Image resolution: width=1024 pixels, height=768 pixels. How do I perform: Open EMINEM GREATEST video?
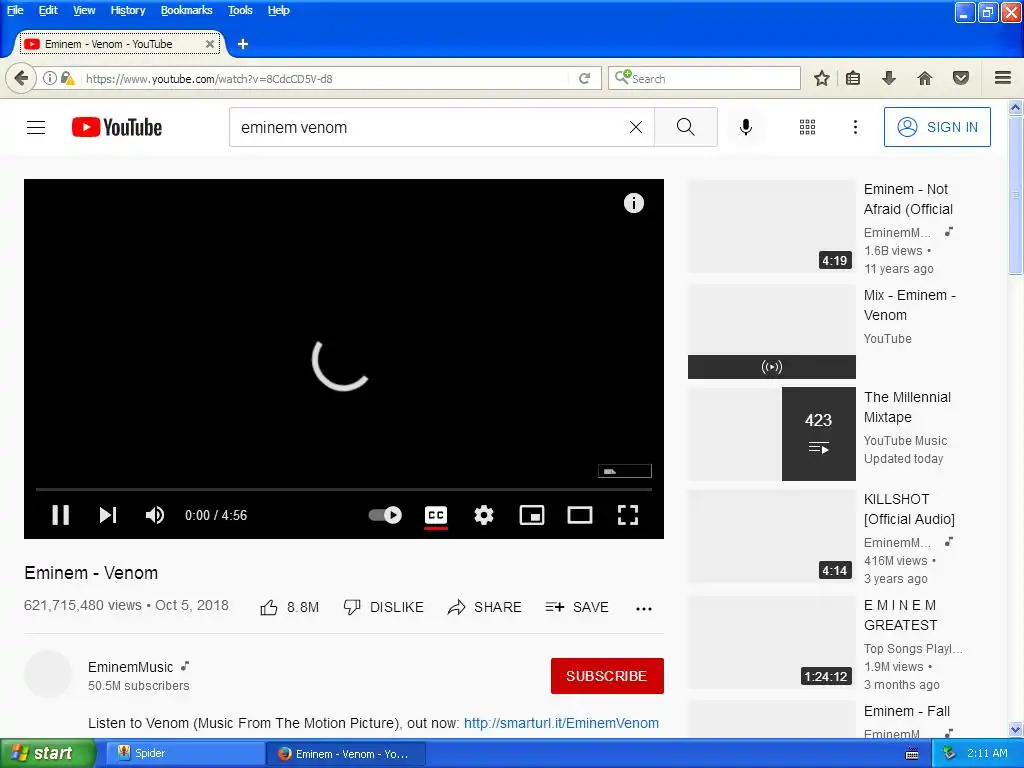coord(901,615)
